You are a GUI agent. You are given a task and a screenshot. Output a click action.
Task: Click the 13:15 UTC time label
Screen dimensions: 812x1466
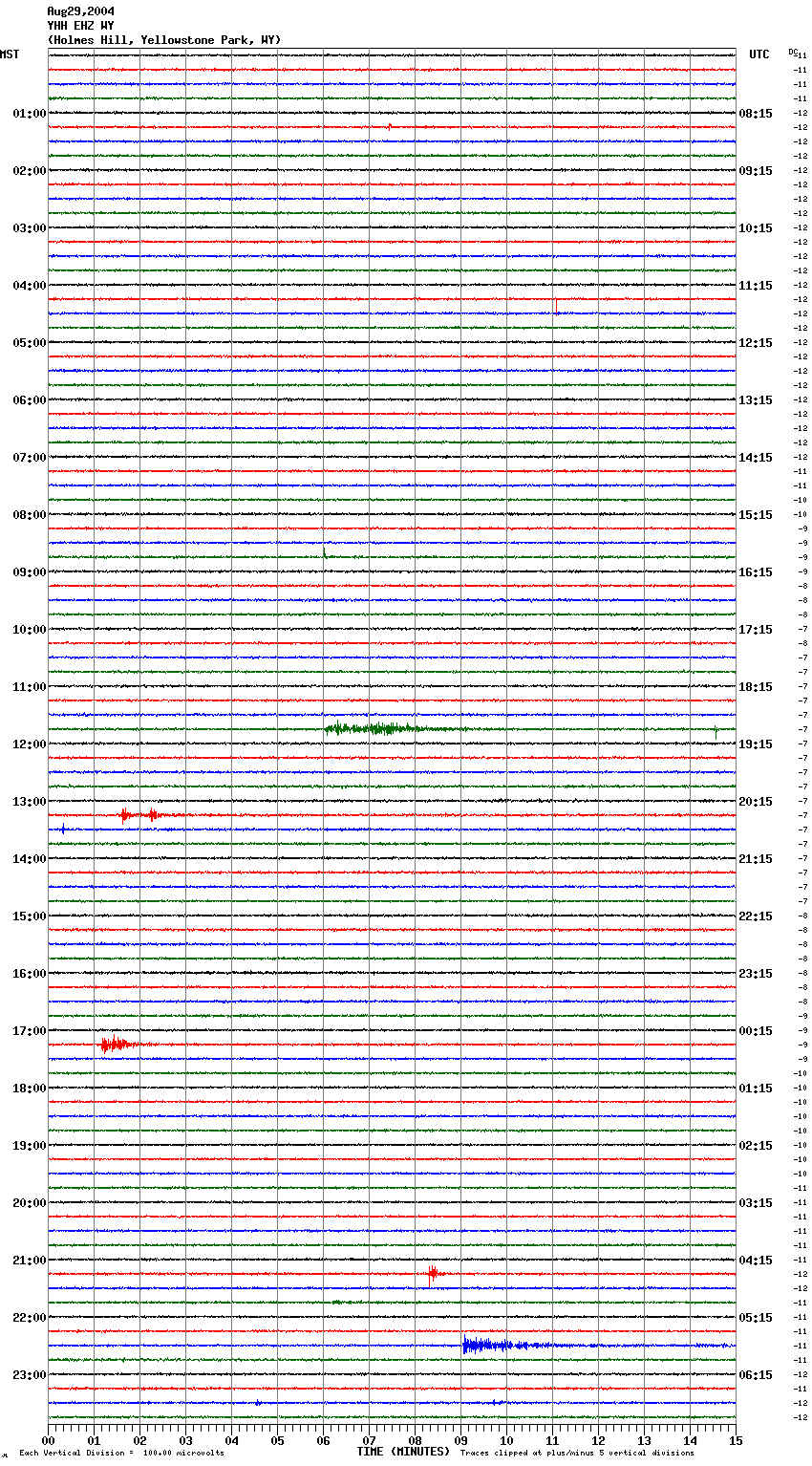coord(756,400)
